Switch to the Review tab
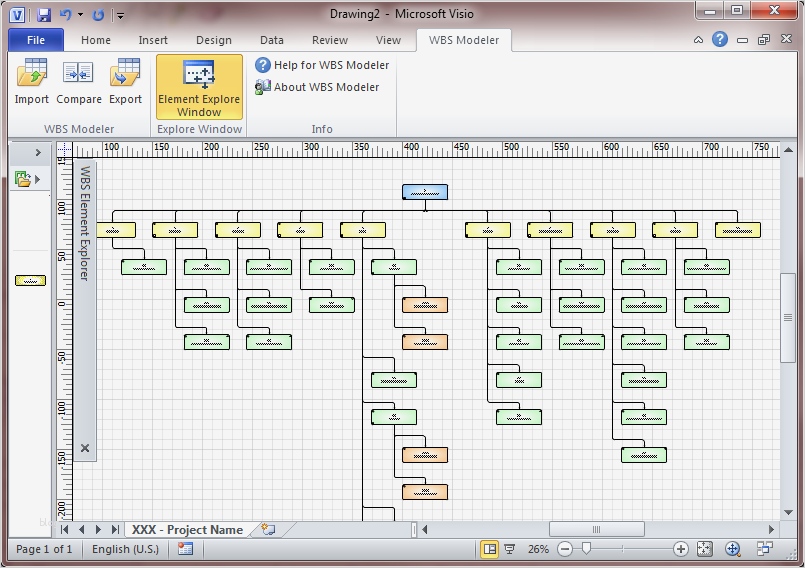805x568 pixels. 330,40
